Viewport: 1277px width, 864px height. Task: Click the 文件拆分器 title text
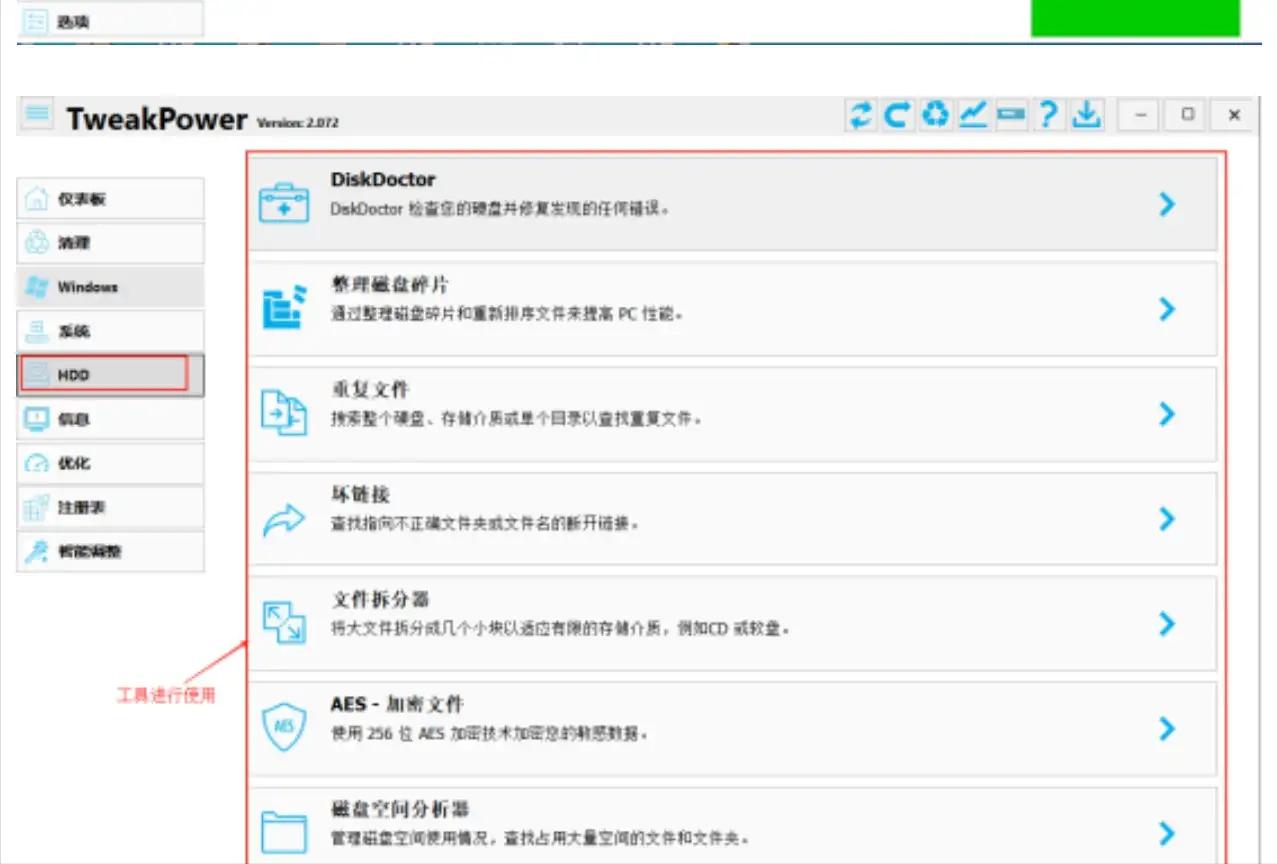[381, 599]
